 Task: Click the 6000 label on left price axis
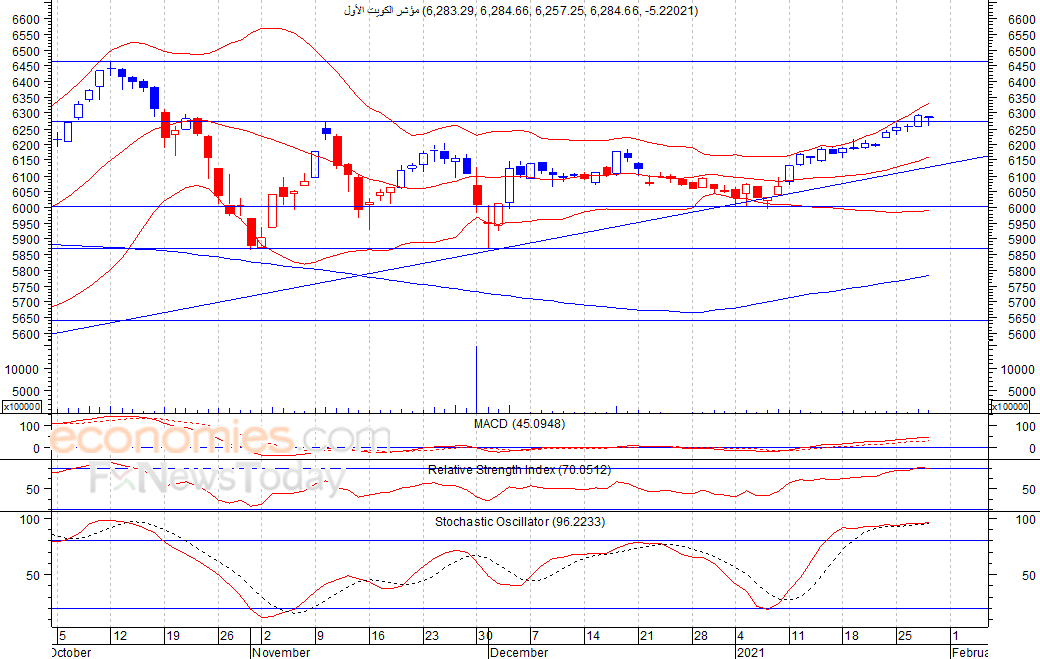(x=26, y=208)
